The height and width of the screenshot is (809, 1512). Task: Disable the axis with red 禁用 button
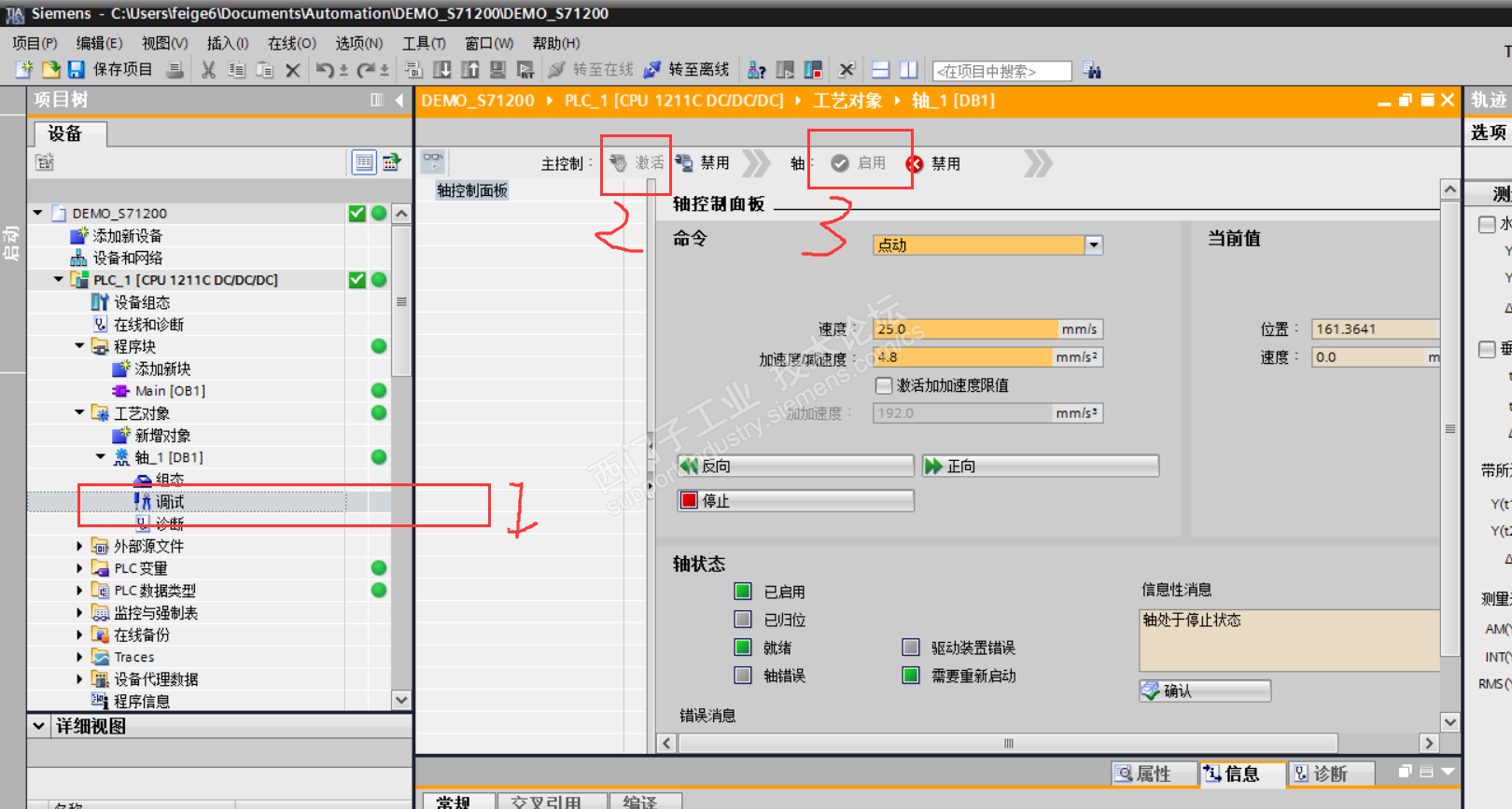[933, 163]
